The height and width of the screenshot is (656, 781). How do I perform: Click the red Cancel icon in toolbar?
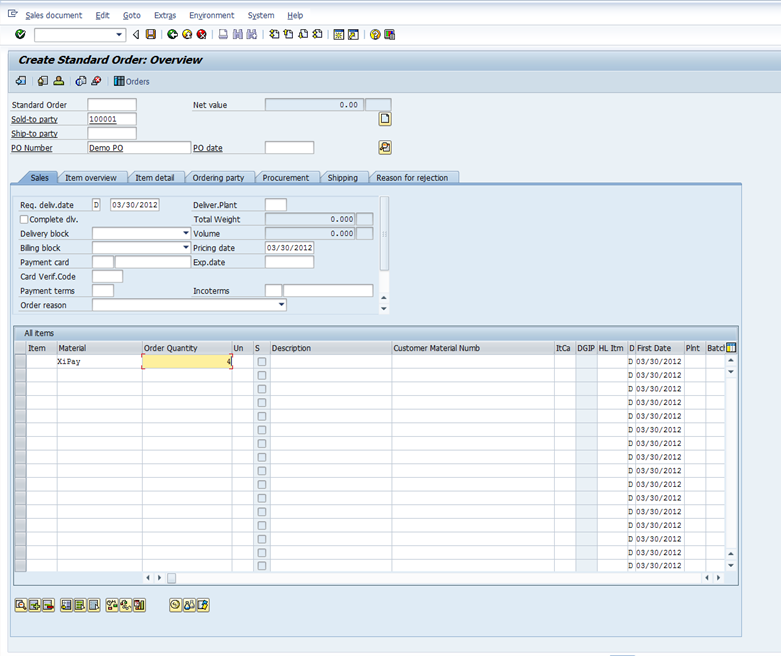(201, 34)
